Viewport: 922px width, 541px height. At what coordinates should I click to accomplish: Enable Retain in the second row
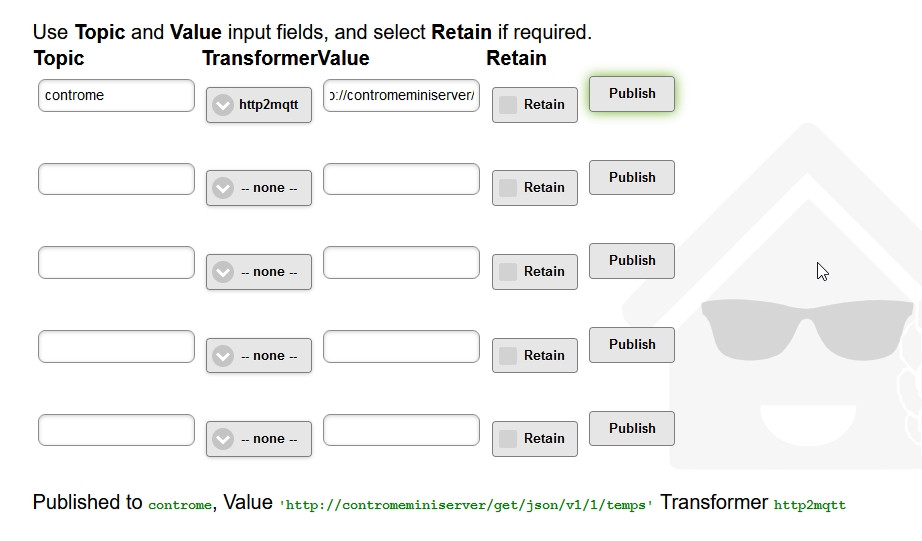[x=509, y=187]
